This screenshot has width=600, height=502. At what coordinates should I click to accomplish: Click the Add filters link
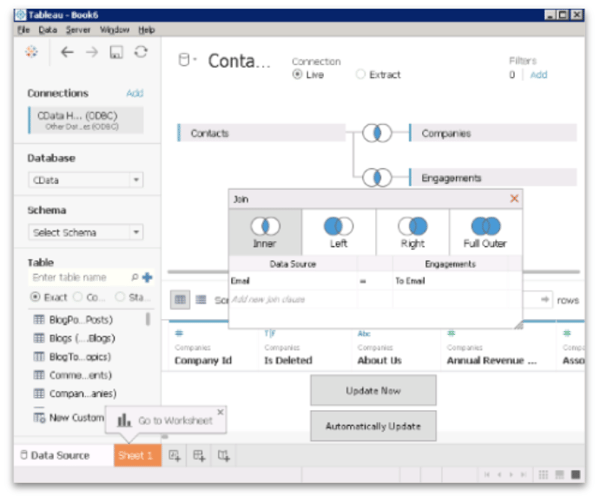point(538,75)
